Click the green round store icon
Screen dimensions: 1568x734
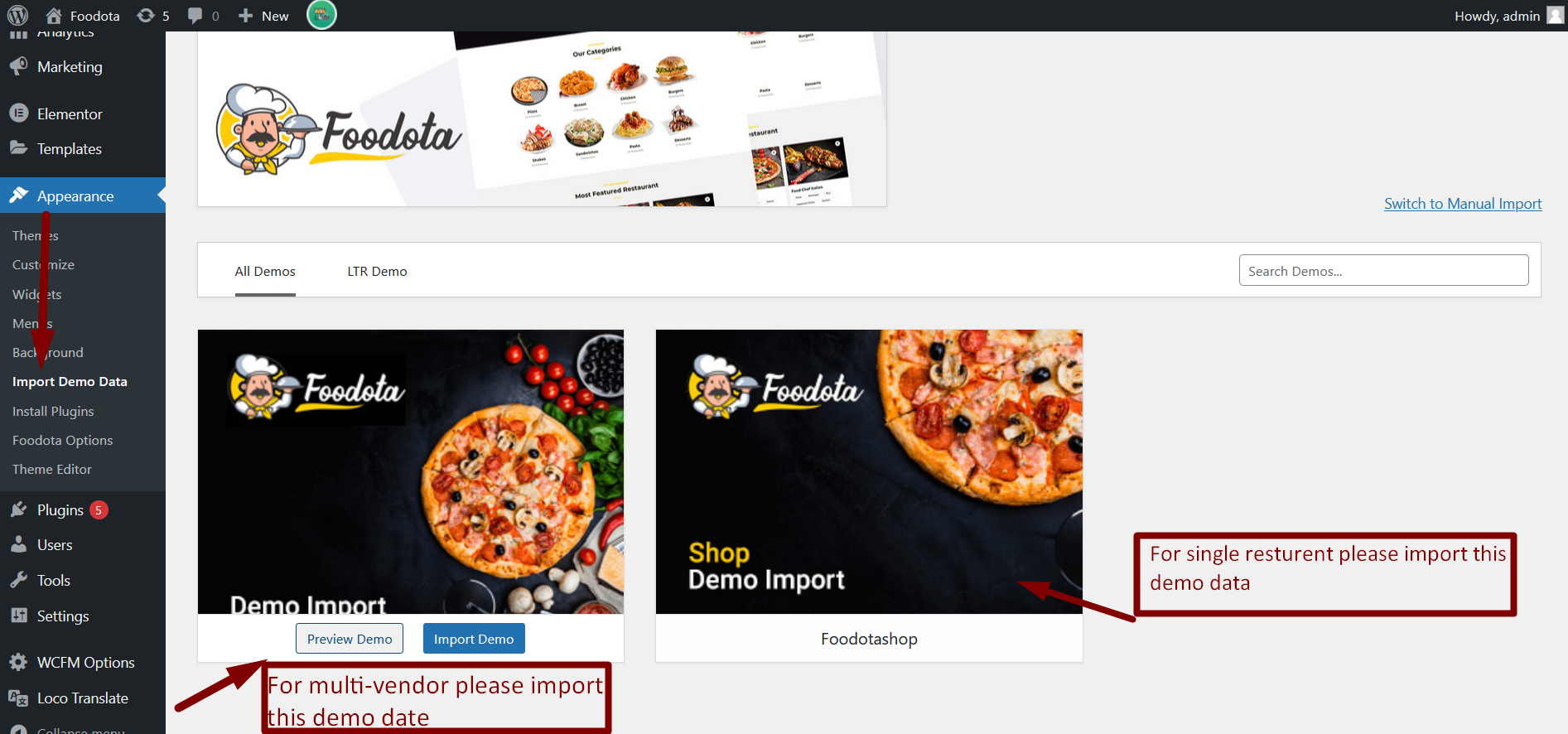point(321,15)
